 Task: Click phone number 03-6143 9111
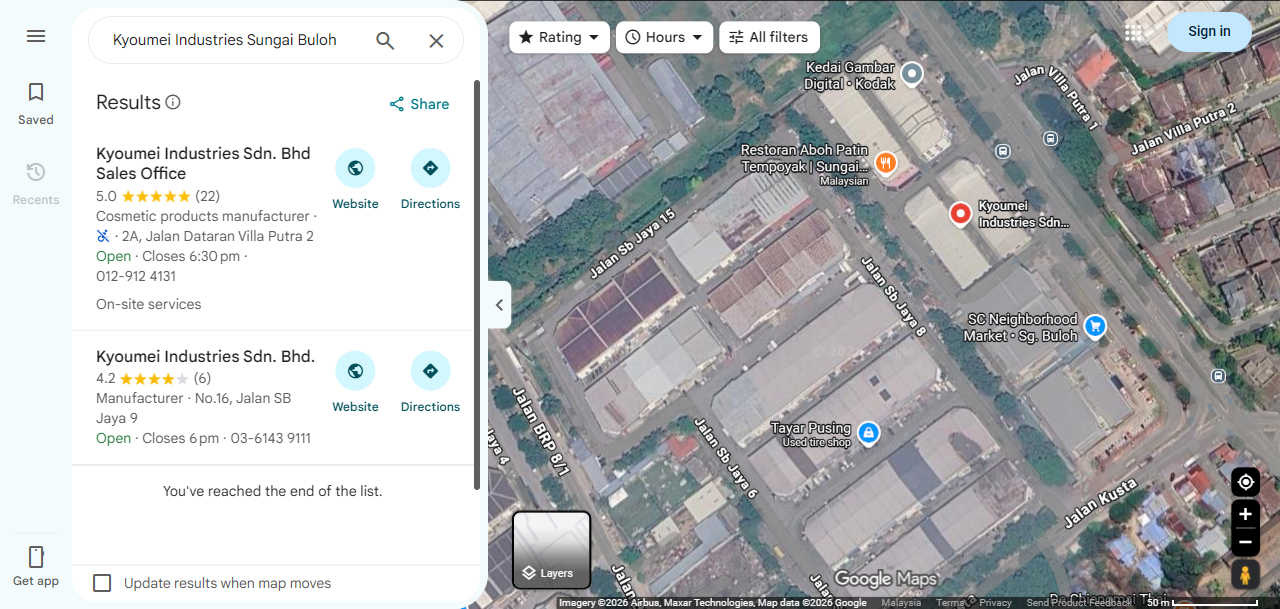270,438
